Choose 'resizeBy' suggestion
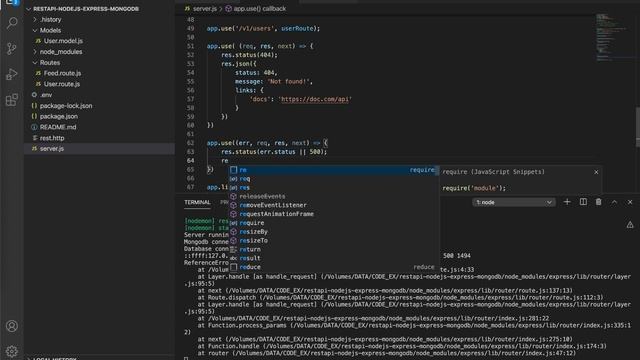The width and height of the screenshot is (640, 360). (333, 232)
